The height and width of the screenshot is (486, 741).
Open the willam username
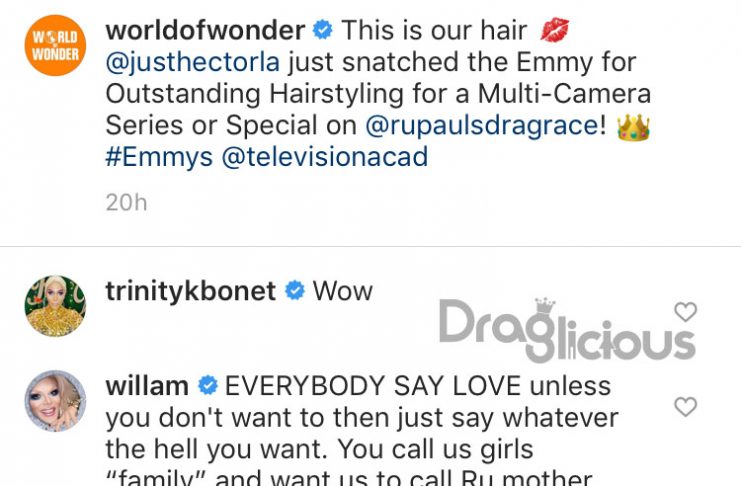[147, 386]
